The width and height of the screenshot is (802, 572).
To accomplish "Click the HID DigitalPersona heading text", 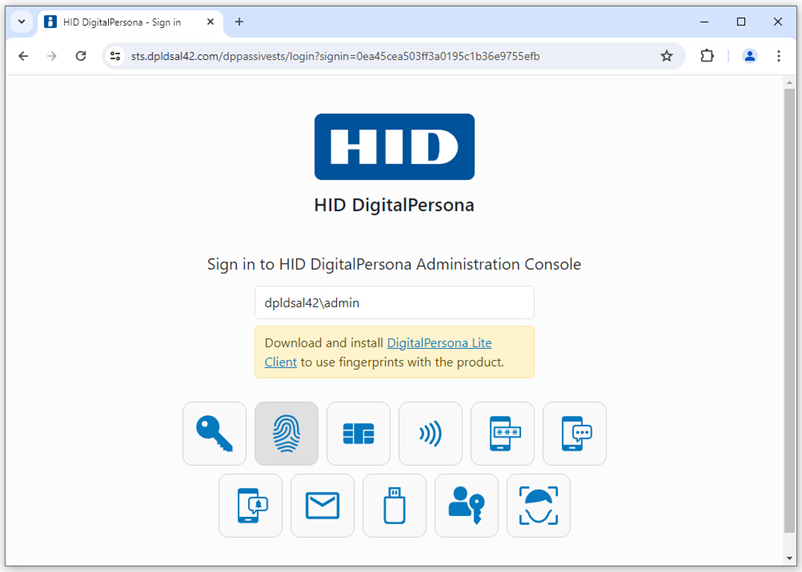I will point(394,205).
